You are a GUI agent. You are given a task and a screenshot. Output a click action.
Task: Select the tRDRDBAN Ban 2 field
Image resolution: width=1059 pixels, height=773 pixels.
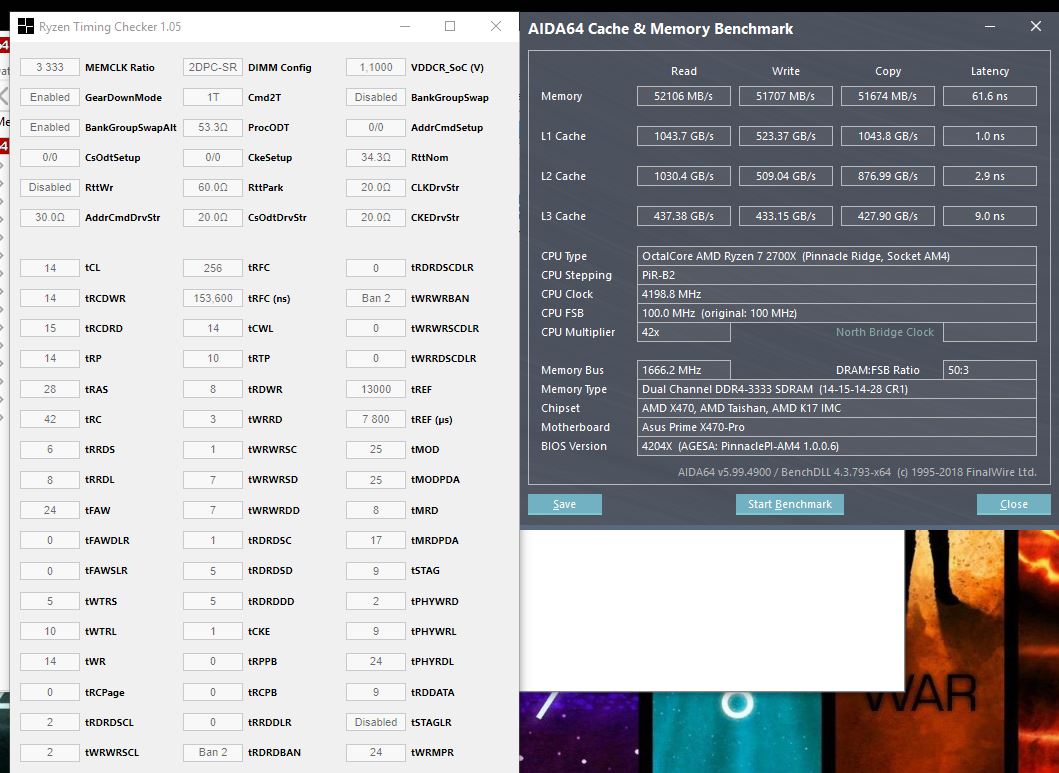(x=213, y=752)
